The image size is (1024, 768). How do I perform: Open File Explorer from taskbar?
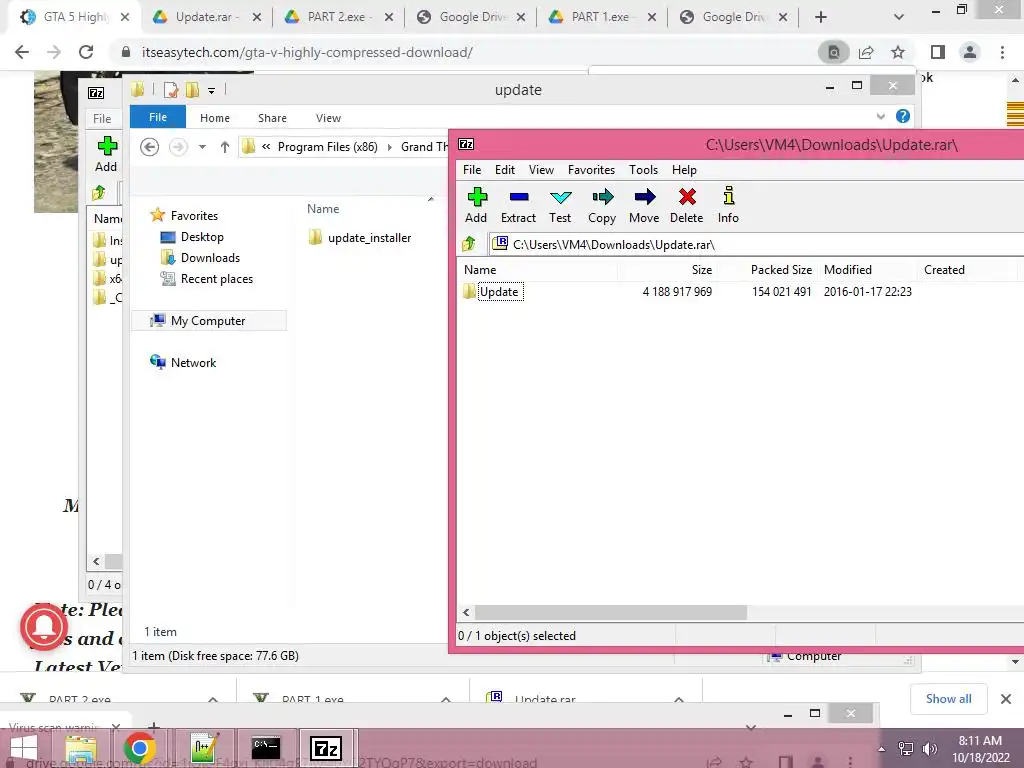[x=80, y=748]
